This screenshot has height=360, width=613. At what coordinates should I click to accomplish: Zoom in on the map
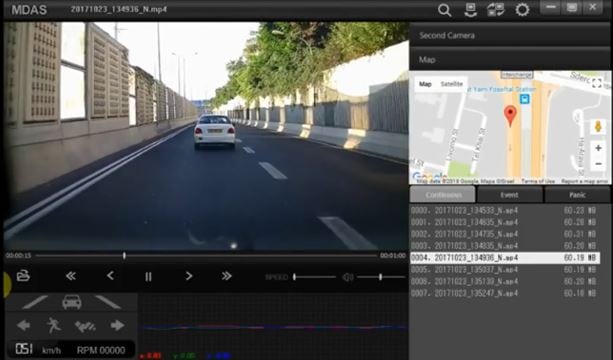click(598, 148)
